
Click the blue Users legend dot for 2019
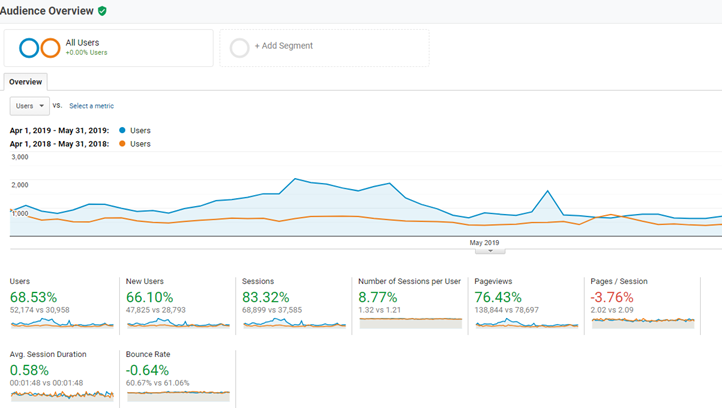pos(122,130)
